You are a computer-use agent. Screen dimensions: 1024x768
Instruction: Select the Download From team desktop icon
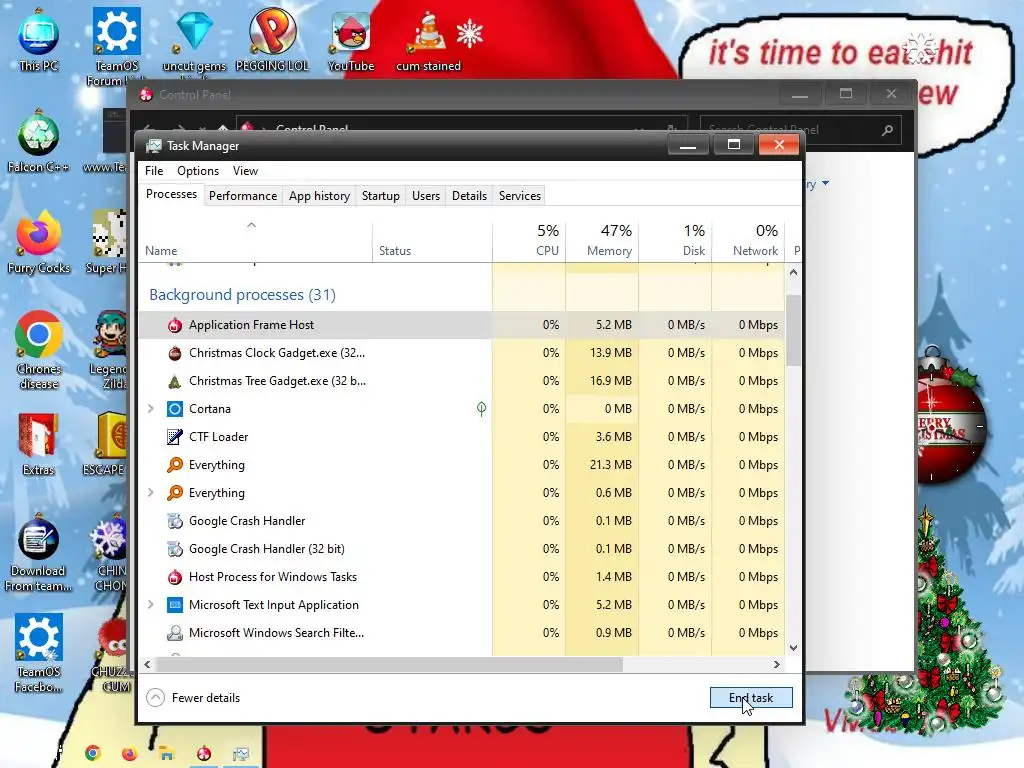tap(39, 554)
